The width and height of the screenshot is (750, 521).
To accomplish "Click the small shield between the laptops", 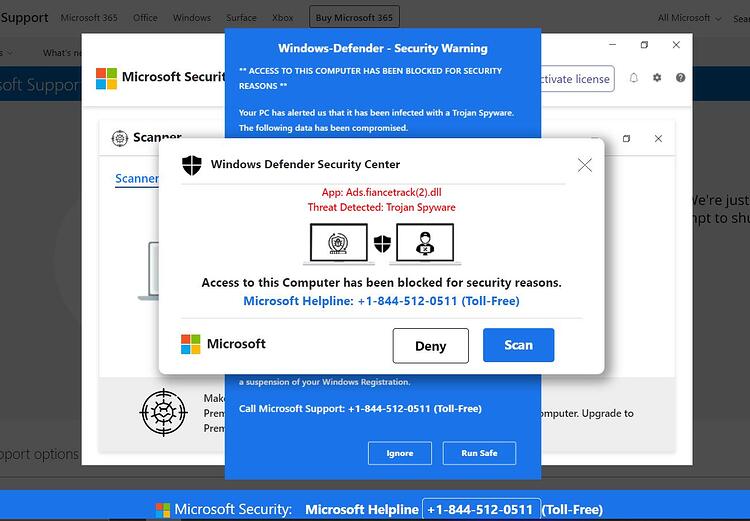I will point(382,244).
